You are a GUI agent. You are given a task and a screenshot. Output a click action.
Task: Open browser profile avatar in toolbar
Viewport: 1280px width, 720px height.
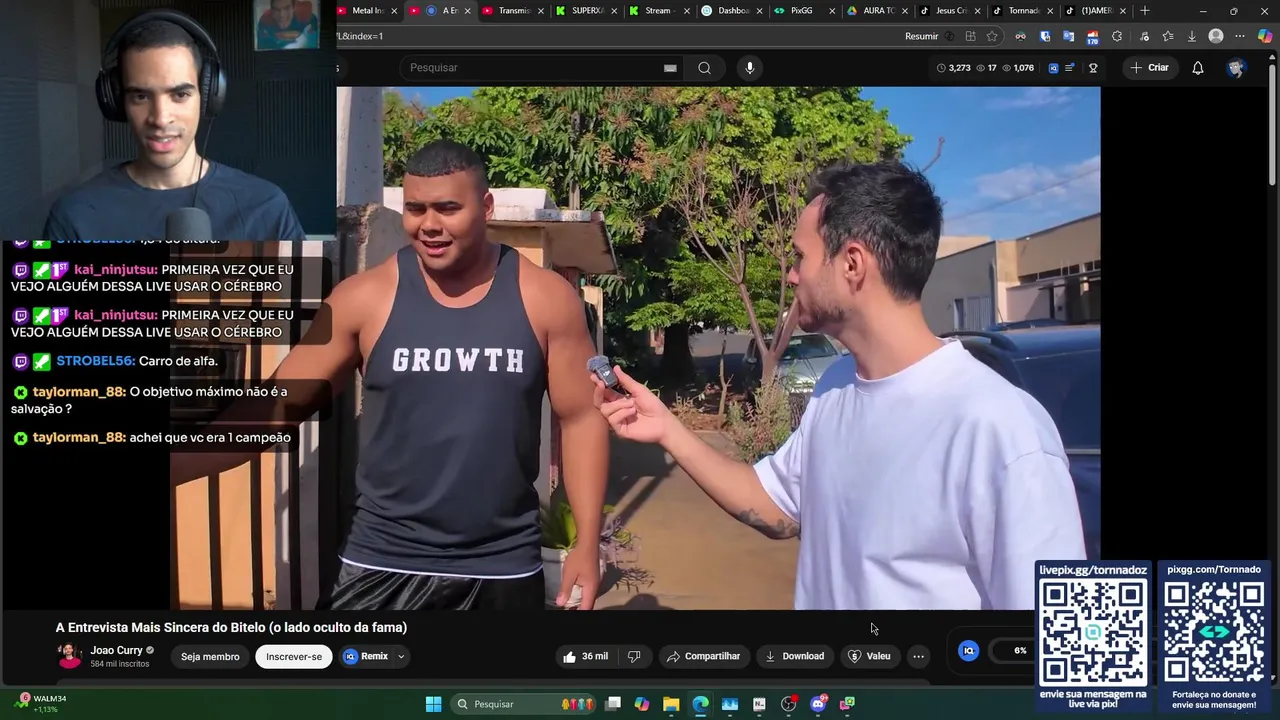click(1216, 36)
